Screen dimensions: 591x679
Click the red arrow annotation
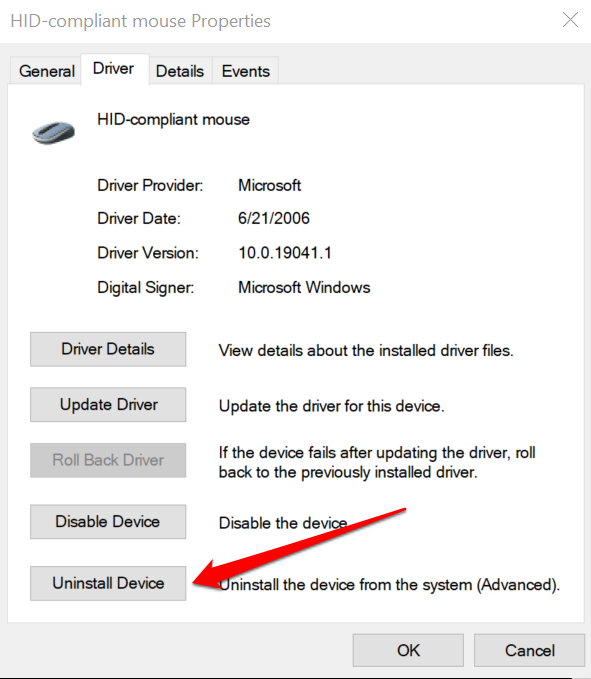[299, 549]
